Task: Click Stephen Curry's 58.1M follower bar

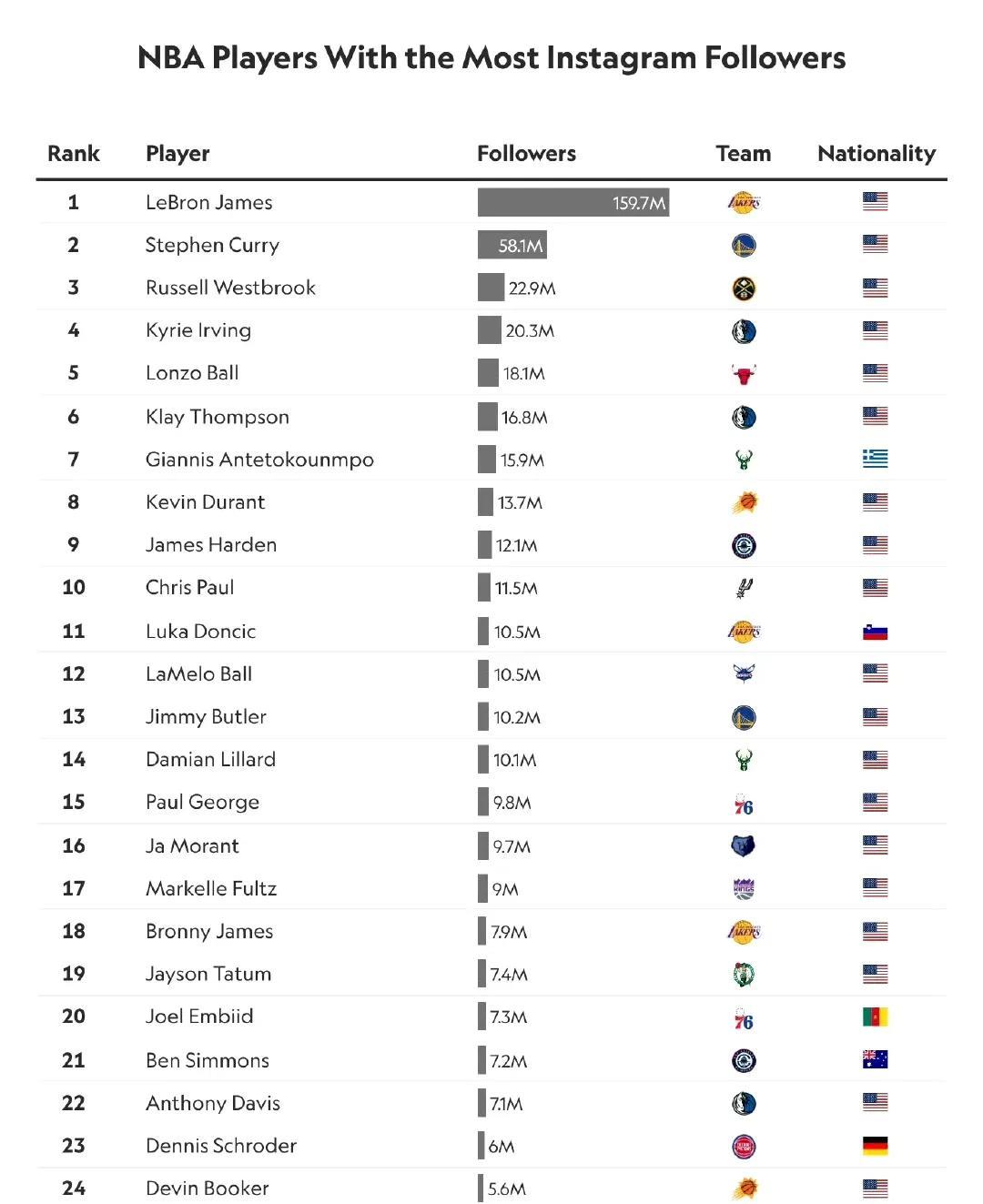Action: [512, 245]
